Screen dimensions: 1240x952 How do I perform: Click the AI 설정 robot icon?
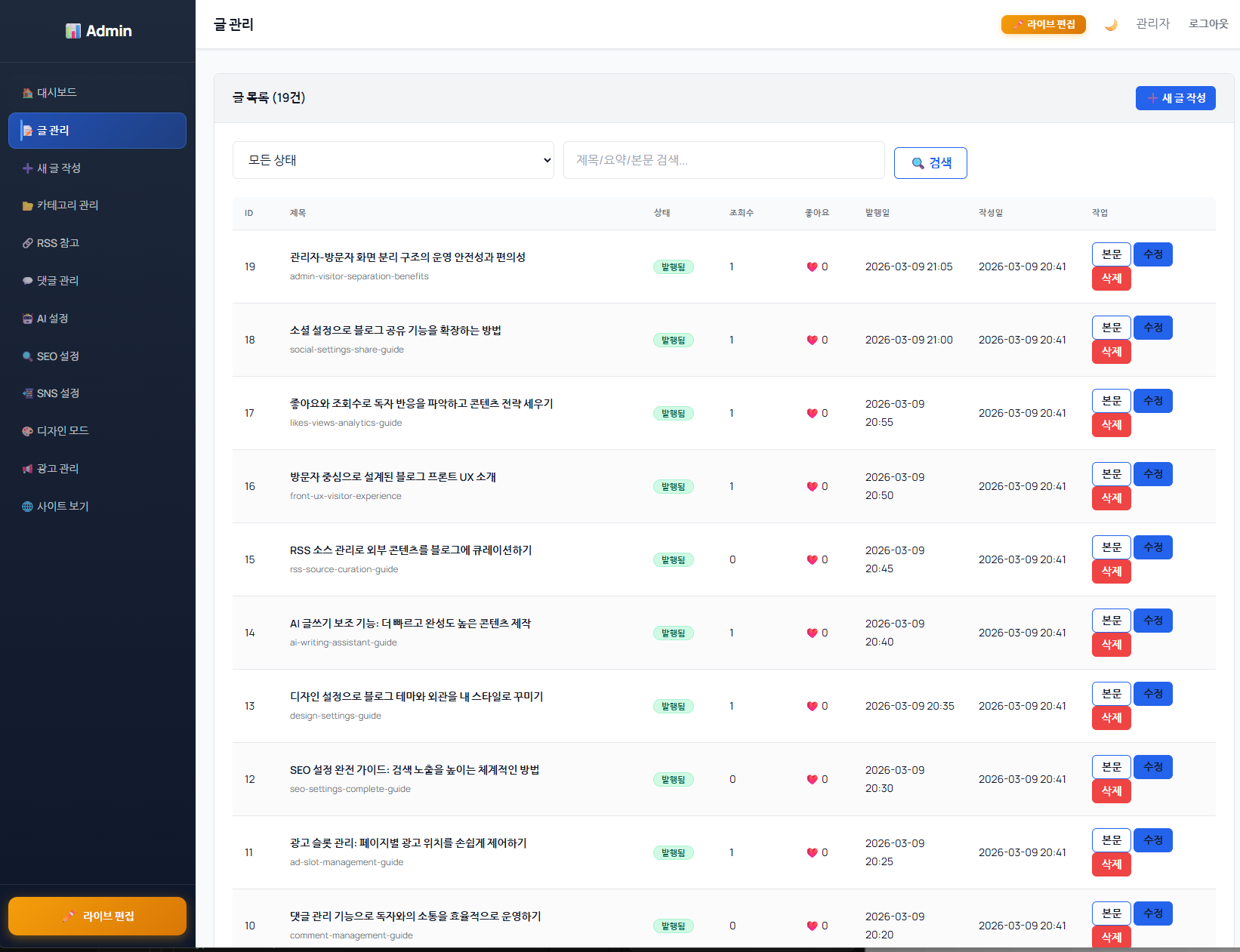pos(27,319)
